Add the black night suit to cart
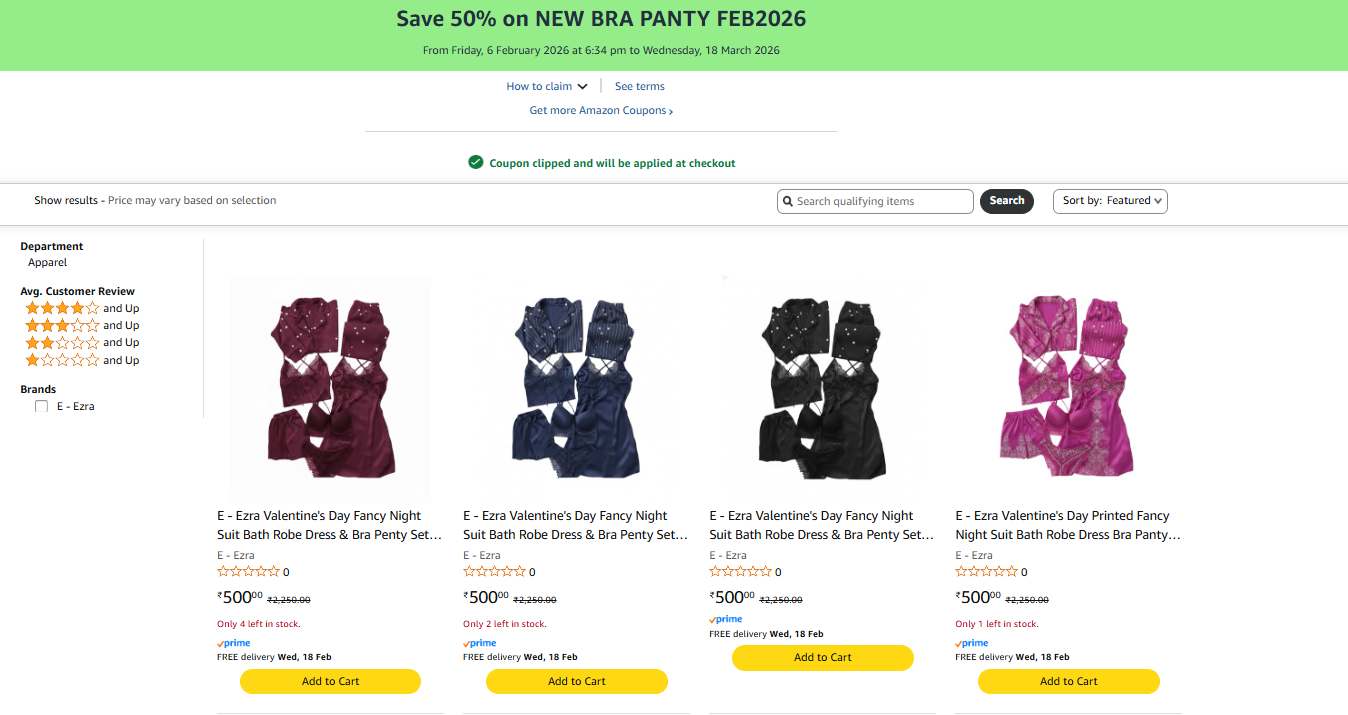1348x715 pixels. click(x=822, y=658)
